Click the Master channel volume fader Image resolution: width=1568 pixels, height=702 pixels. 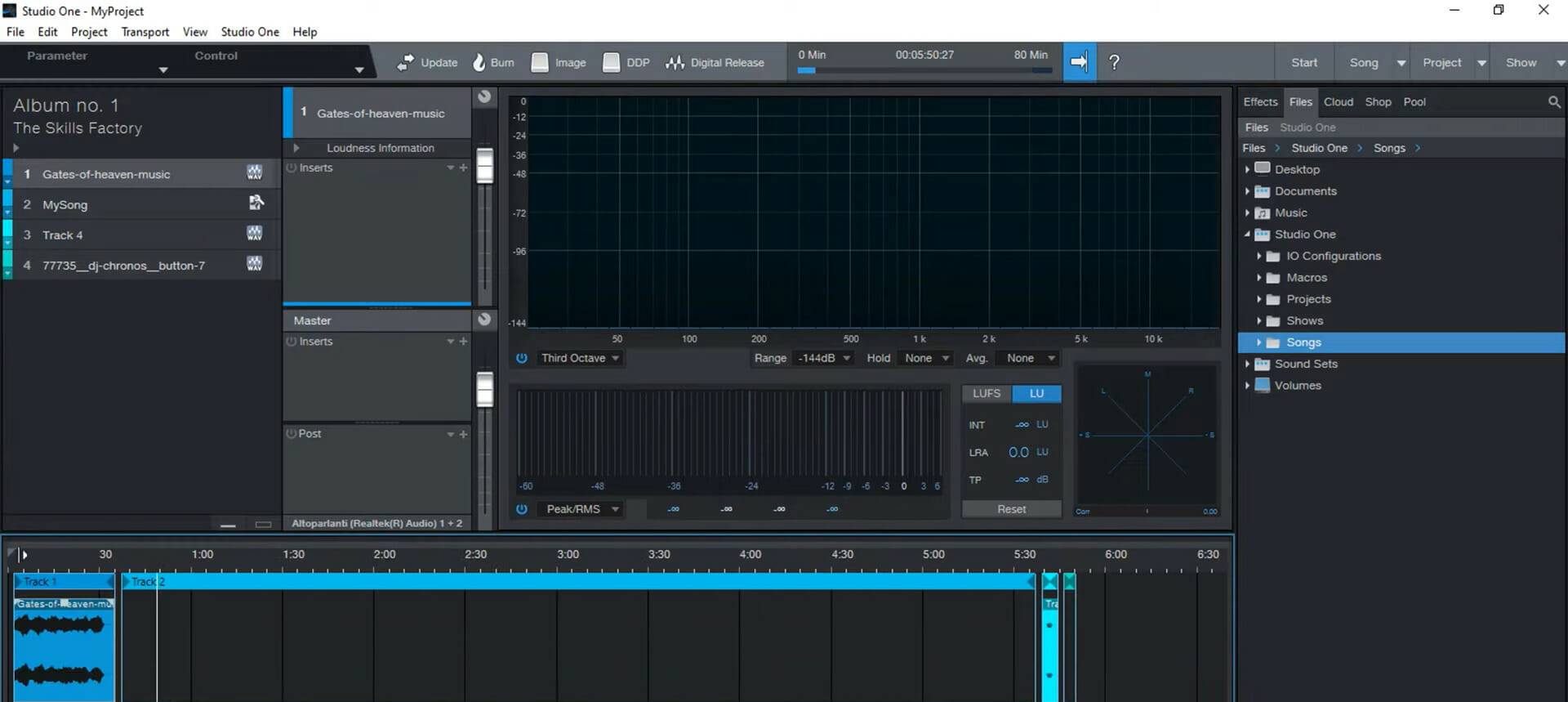click(x=485, y=389)
